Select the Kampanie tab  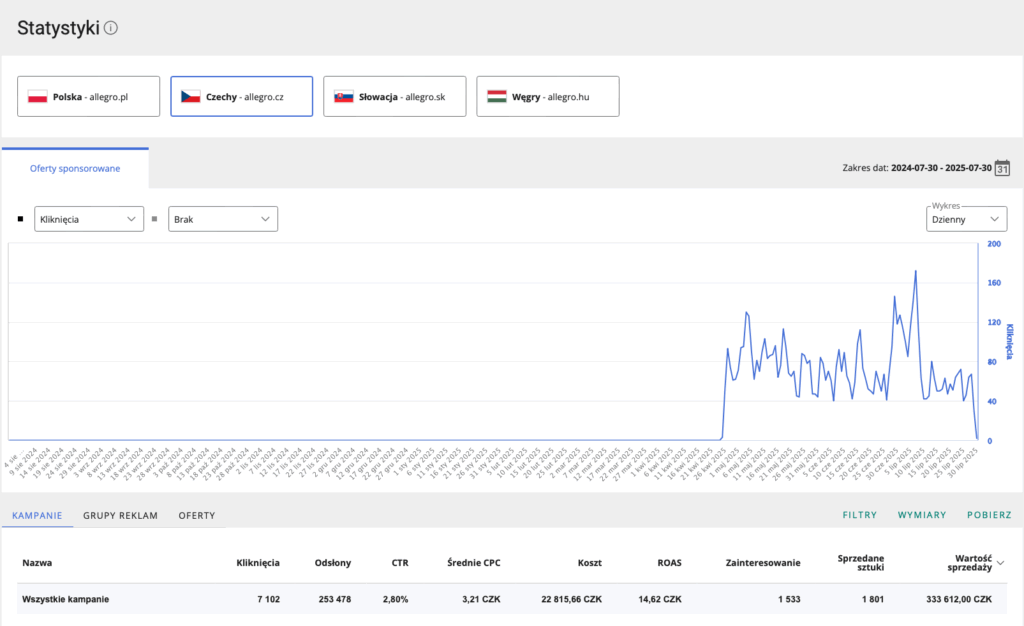[x=37, y=515]
